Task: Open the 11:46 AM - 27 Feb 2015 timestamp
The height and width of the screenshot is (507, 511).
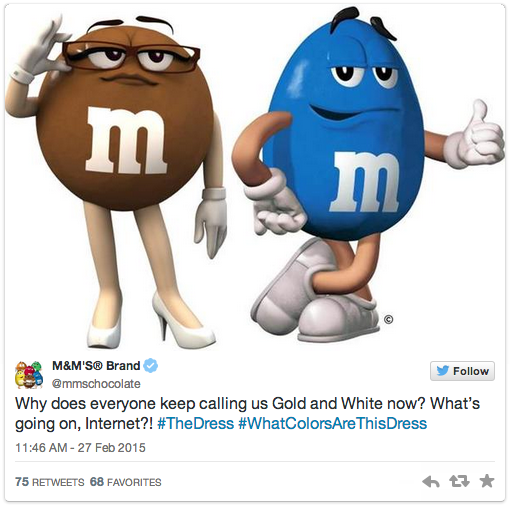Action: [80, 447]
